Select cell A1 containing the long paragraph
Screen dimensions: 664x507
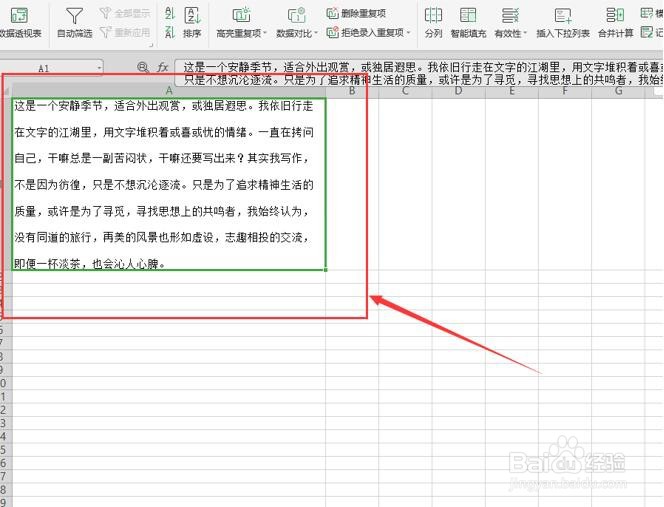click(169, 184)
